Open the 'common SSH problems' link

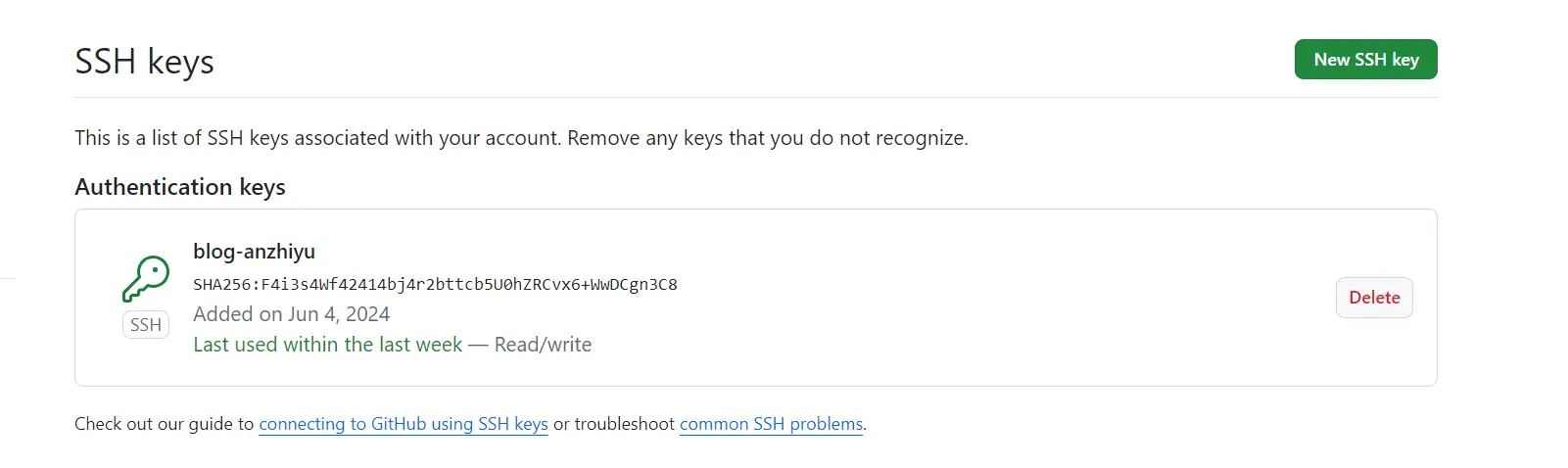point(771,424)
